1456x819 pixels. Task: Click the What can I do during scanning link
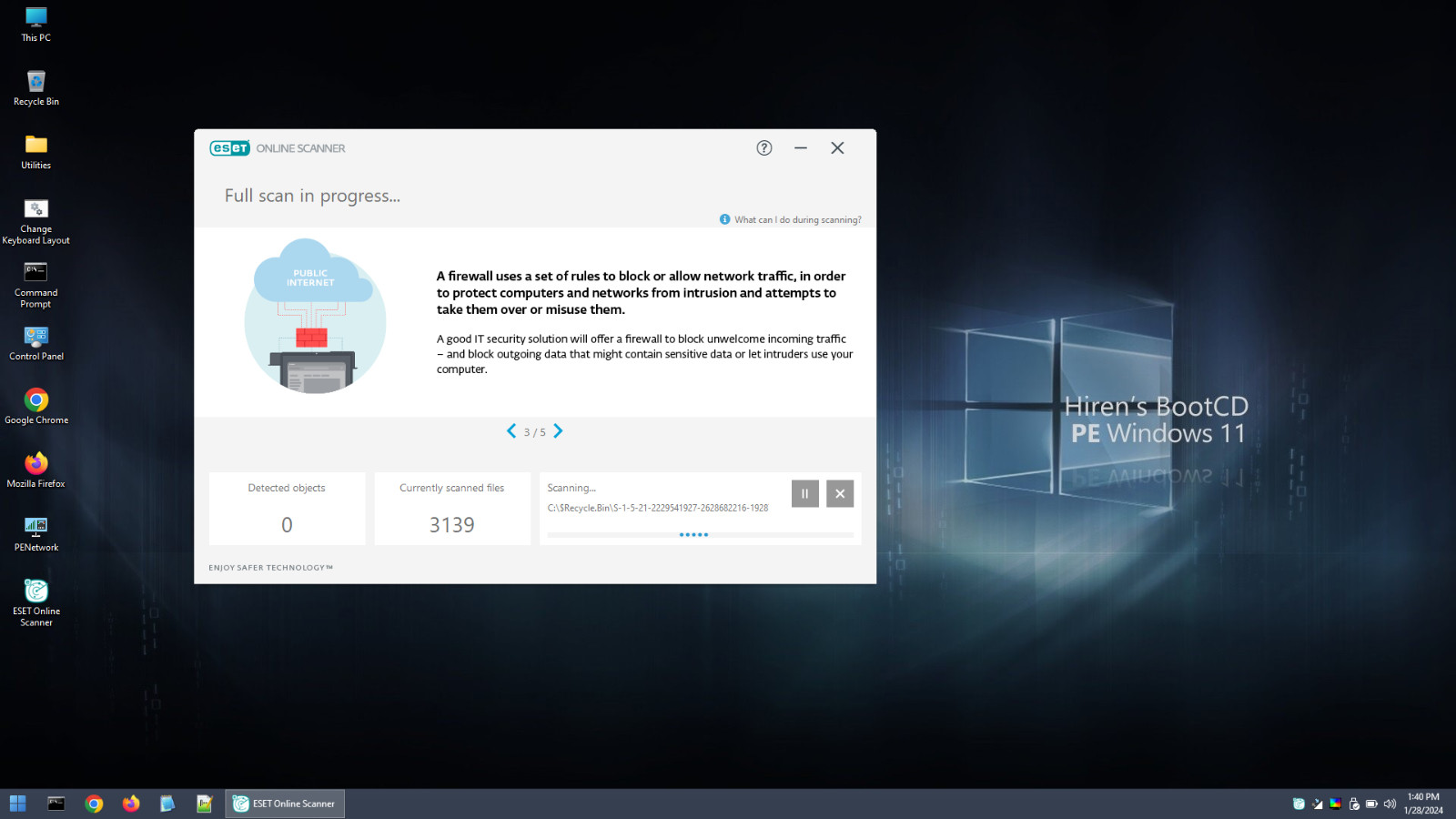(x=797, y=219)
